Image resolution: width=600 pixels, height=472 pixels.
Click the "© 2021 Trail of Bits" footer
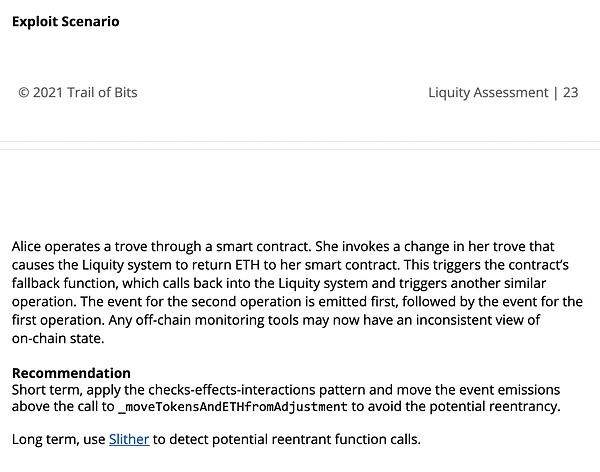(78, 93)
